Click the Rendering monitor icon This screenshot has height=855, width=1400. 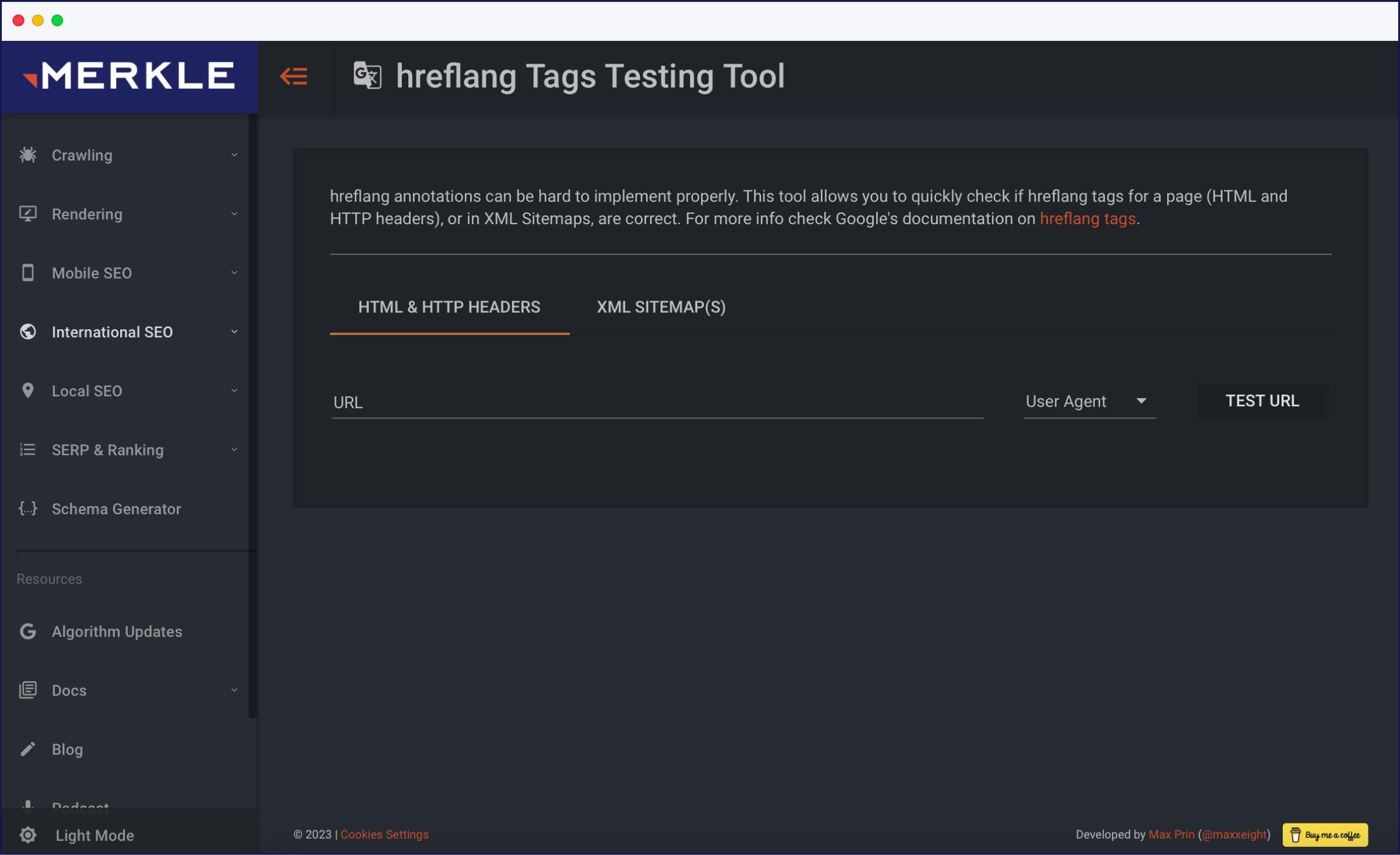pyautogui.click(x=27, y=214)
